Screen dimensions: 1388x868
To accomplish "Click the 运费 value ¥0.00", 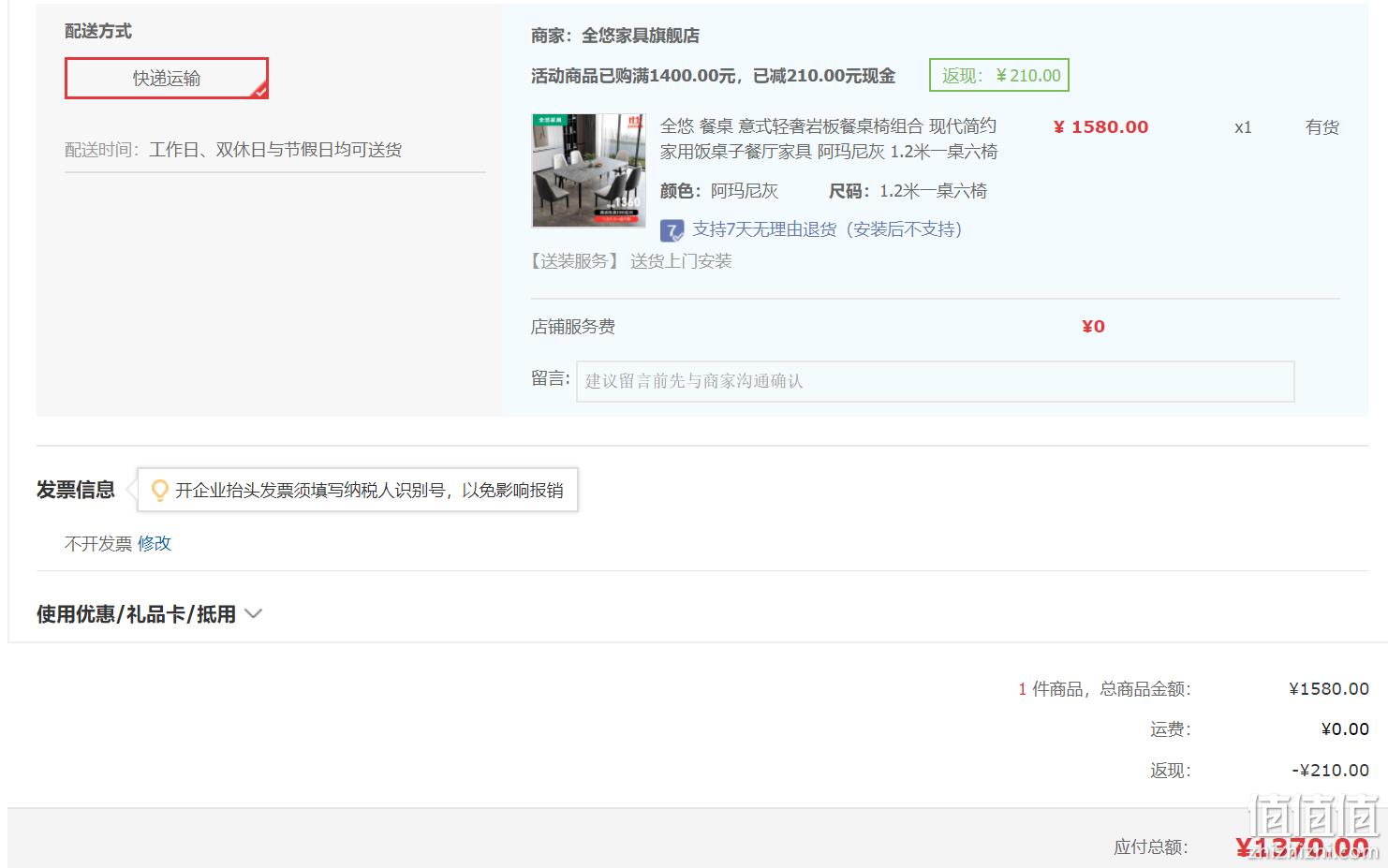I will [x=1345, y=729].
